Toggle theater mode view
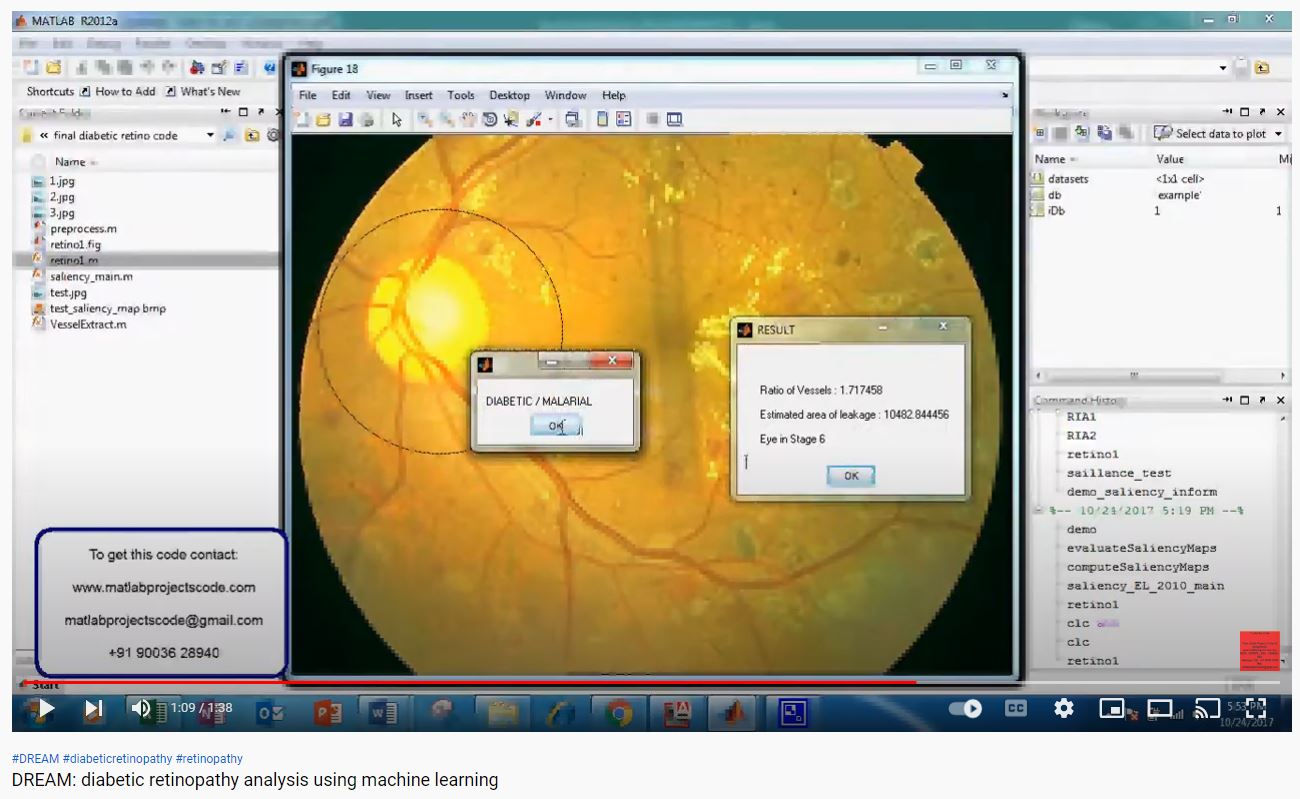 point(1159,709)
